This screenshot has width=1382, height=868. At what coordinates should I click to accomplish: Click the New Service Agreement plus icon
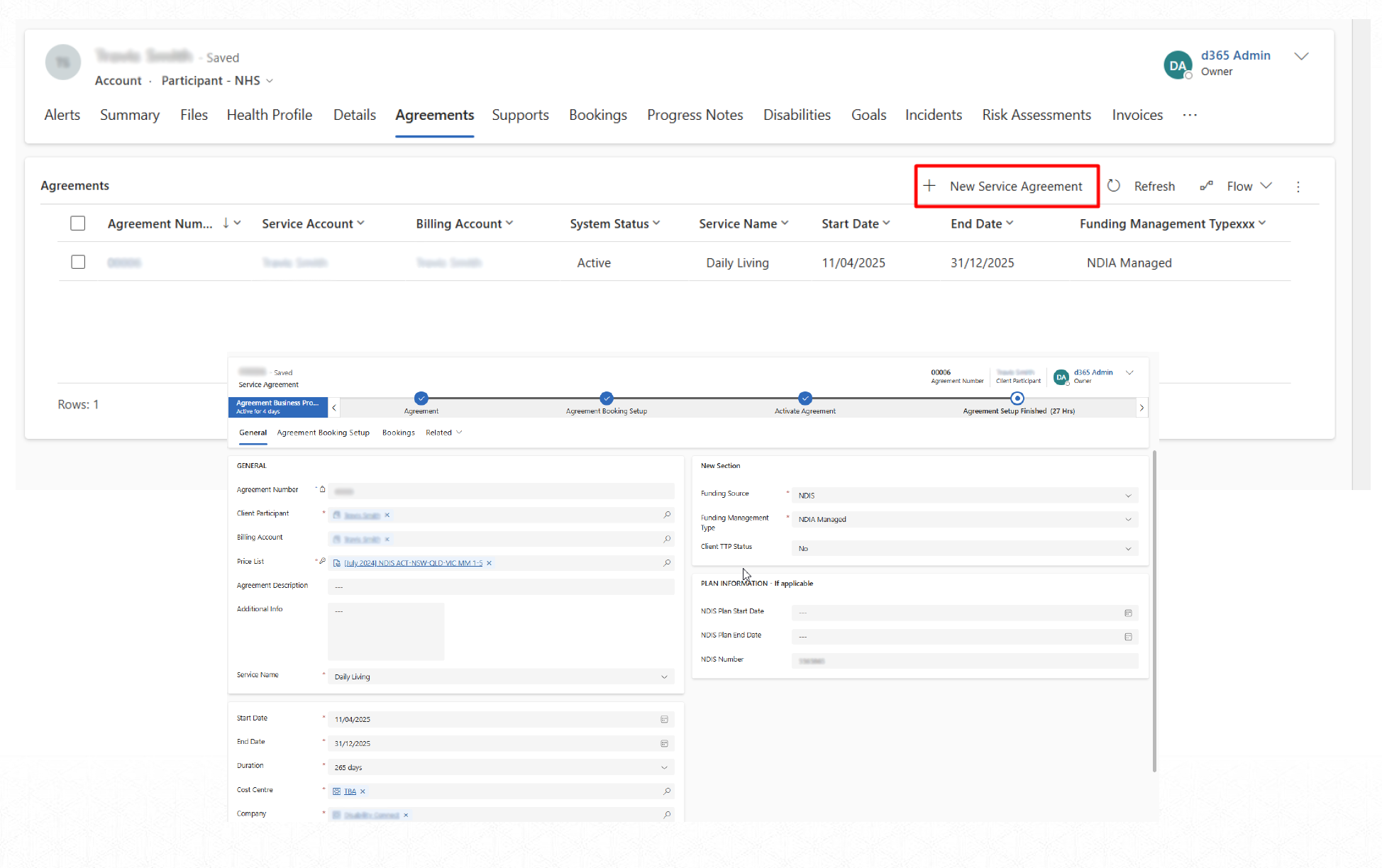click(929, 186)
